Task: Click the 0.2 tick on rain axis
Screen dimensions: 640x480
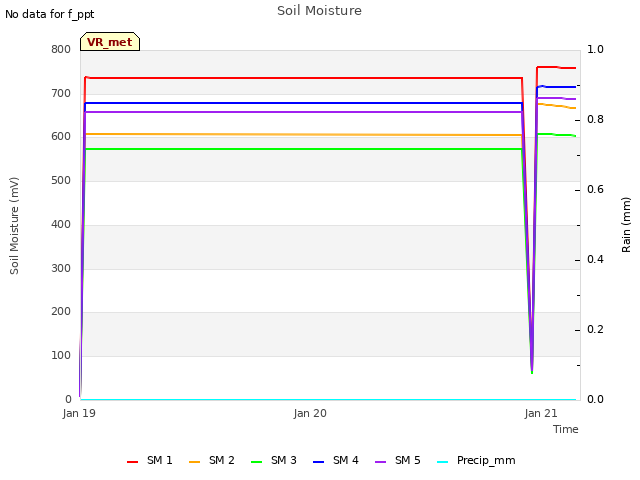Action: (595, 330)
